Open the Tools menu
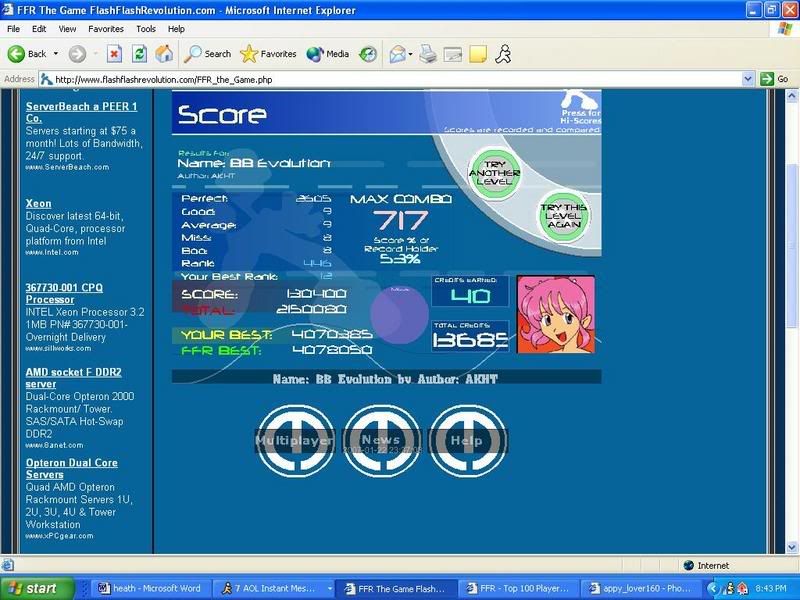This screenshot has width=800, height=600. 146,29
